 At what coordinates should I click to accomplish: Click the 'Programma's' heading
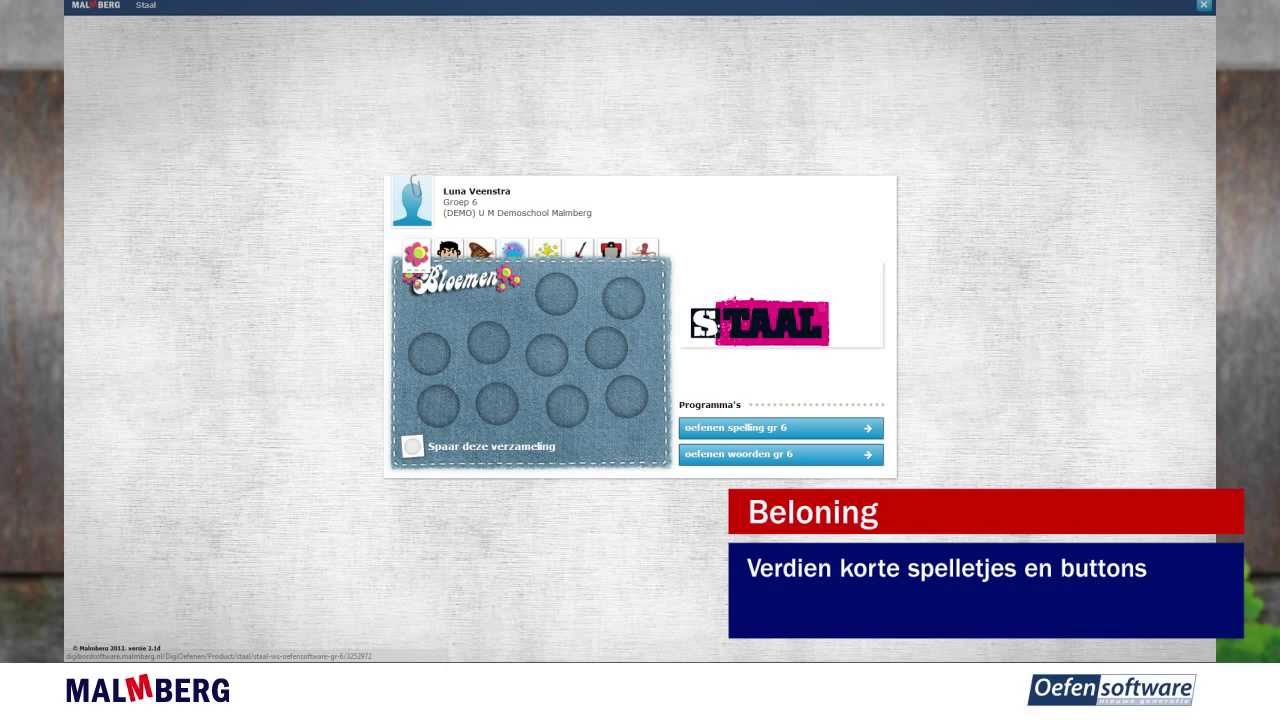click(710, 405)
